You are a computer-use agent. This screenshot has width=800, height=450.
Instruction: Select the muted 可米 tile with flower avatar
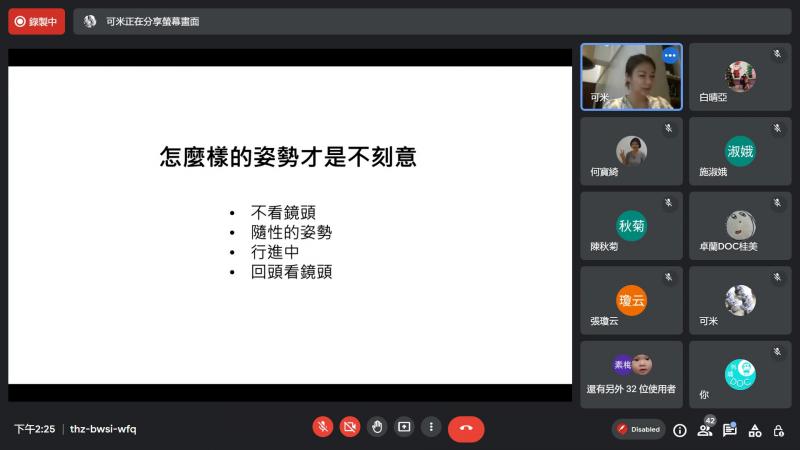tap(740, 300)
